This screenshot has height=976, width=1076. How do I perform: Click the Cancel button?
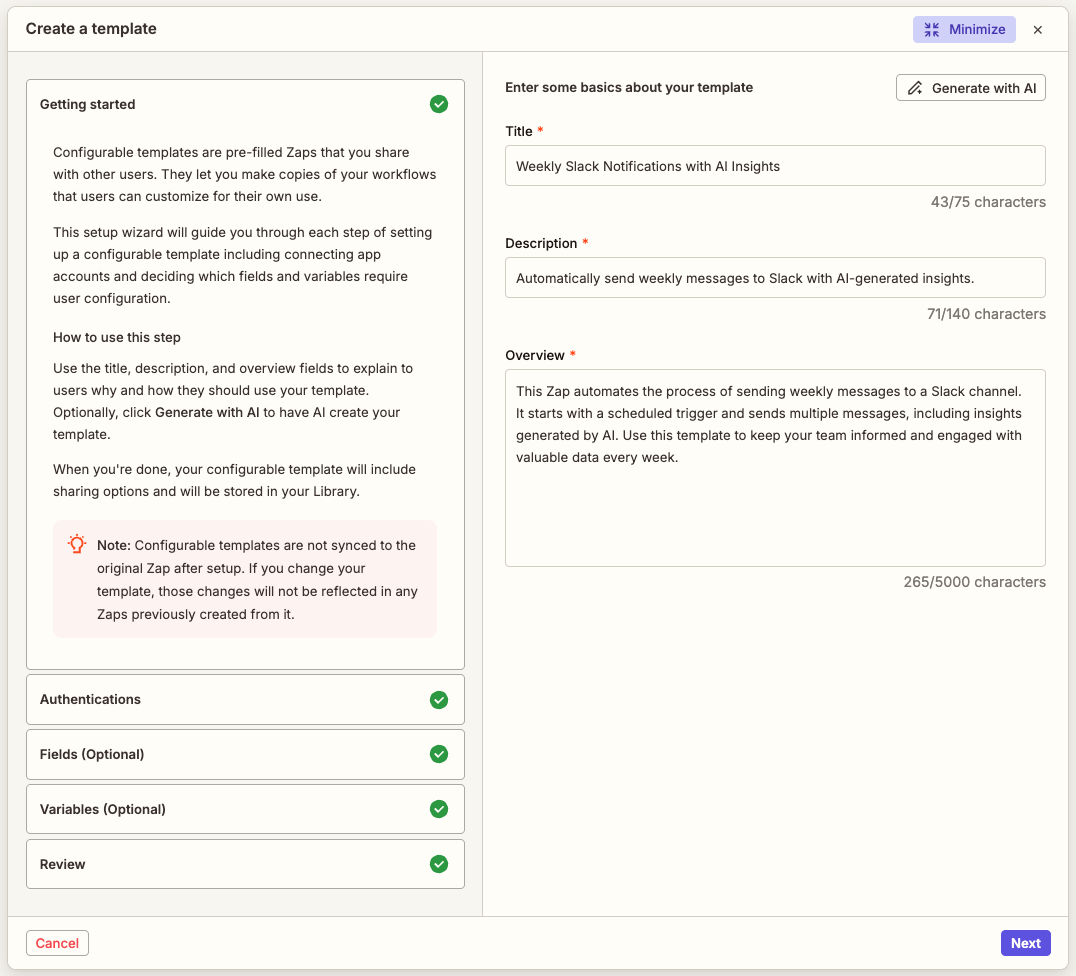point(57,942)
